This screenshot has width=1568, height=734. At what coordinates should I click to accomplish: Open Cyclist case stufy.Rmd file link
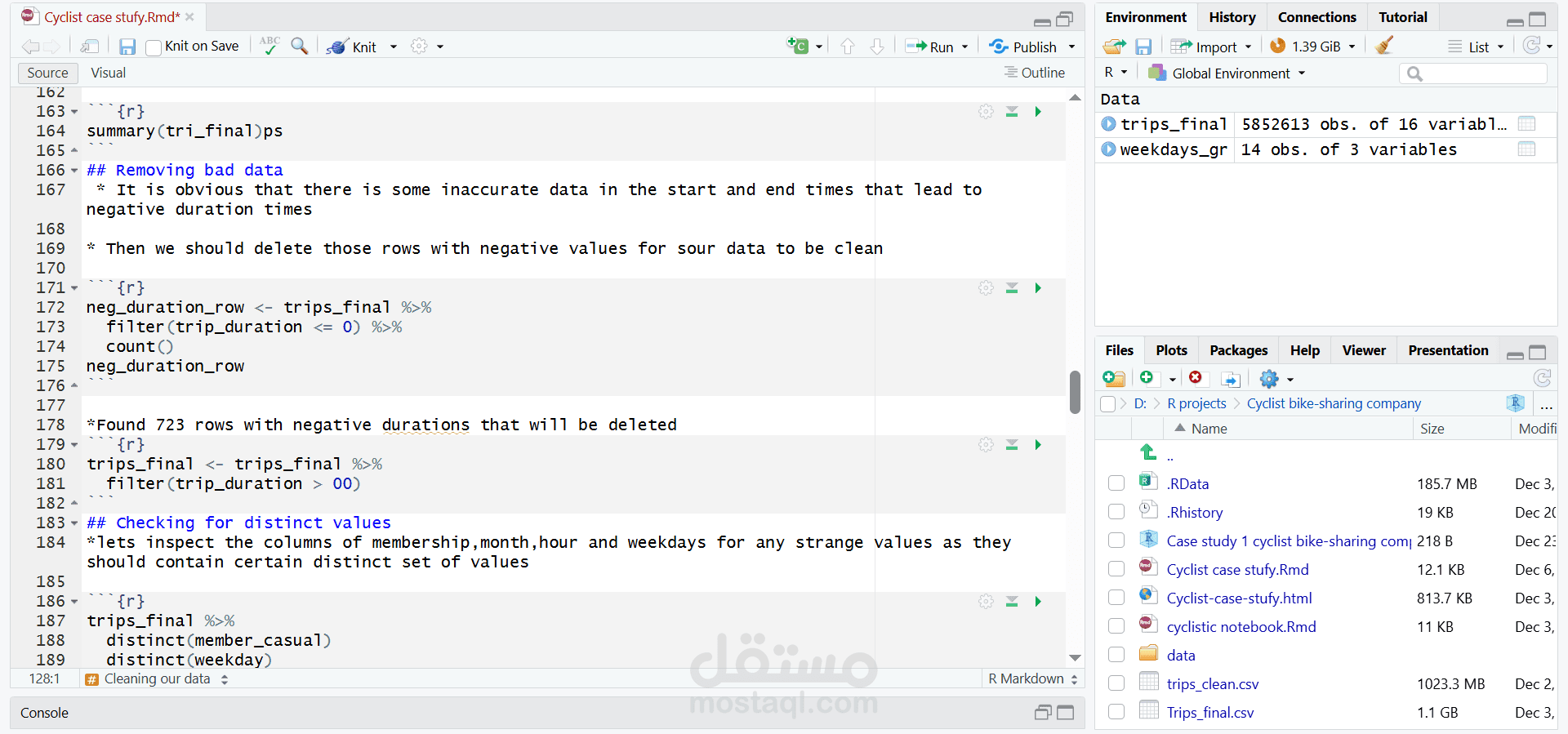1237,569
